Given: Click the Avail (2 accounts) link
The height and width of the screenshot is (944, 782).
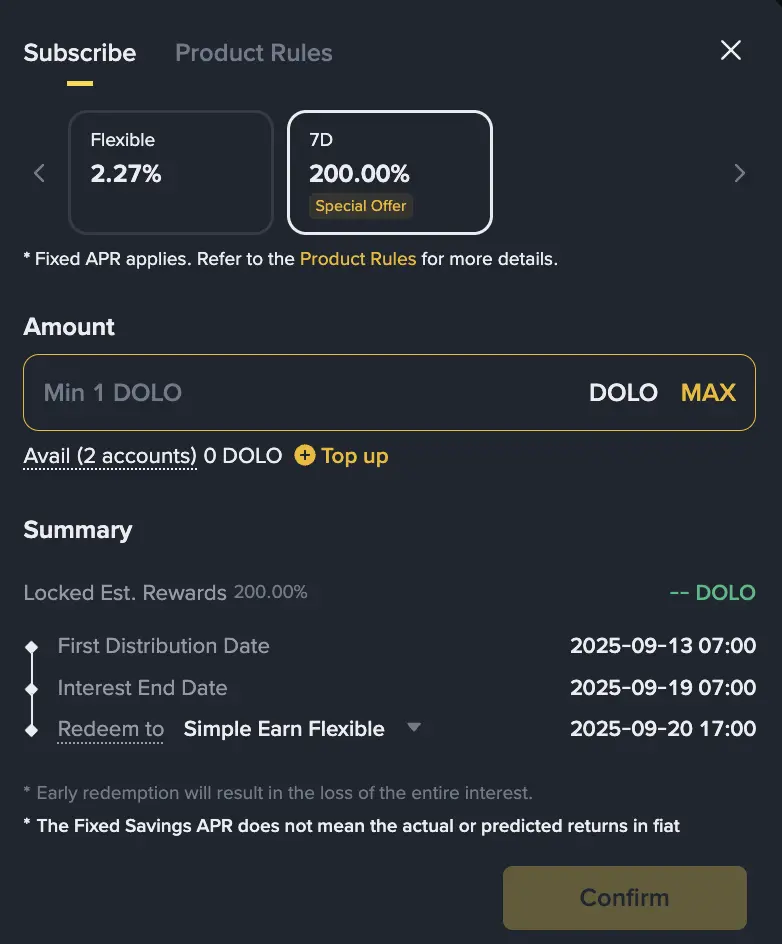Looking at the screenshot, I should (x=109, y=456).
